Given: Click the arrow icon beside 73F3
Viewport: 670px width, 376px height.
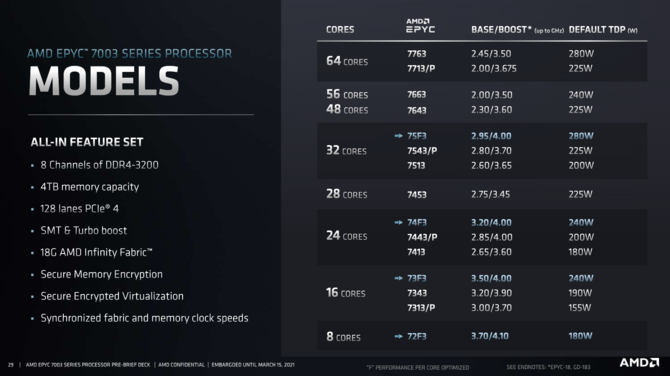Looking at the screenshot, I should (398, 278).
